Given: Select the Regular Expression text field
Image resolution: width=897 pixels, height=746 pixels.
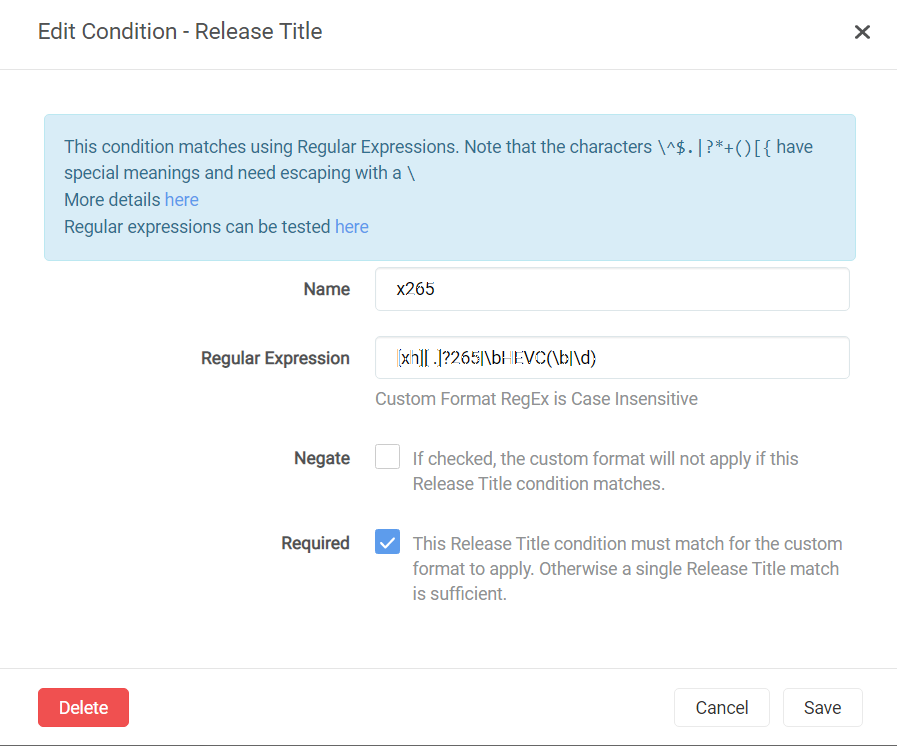Looking at the screenshot, I should click(611, 357).
